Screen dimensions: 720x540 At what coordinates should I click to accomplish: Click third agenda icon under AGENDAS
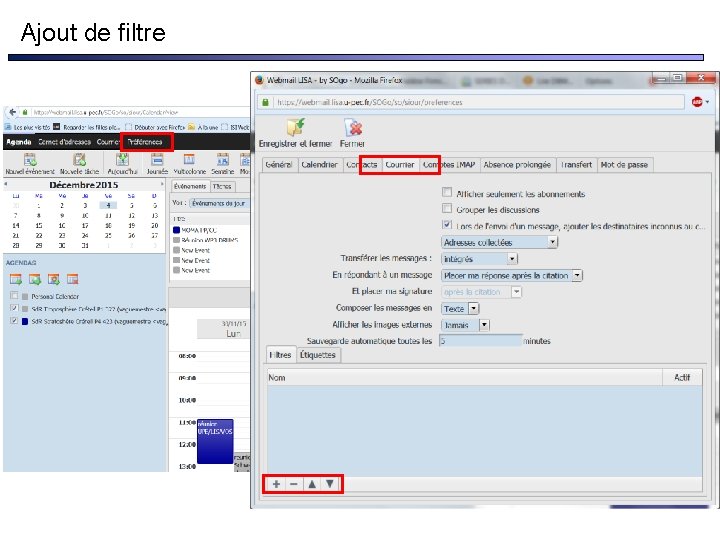54,279
